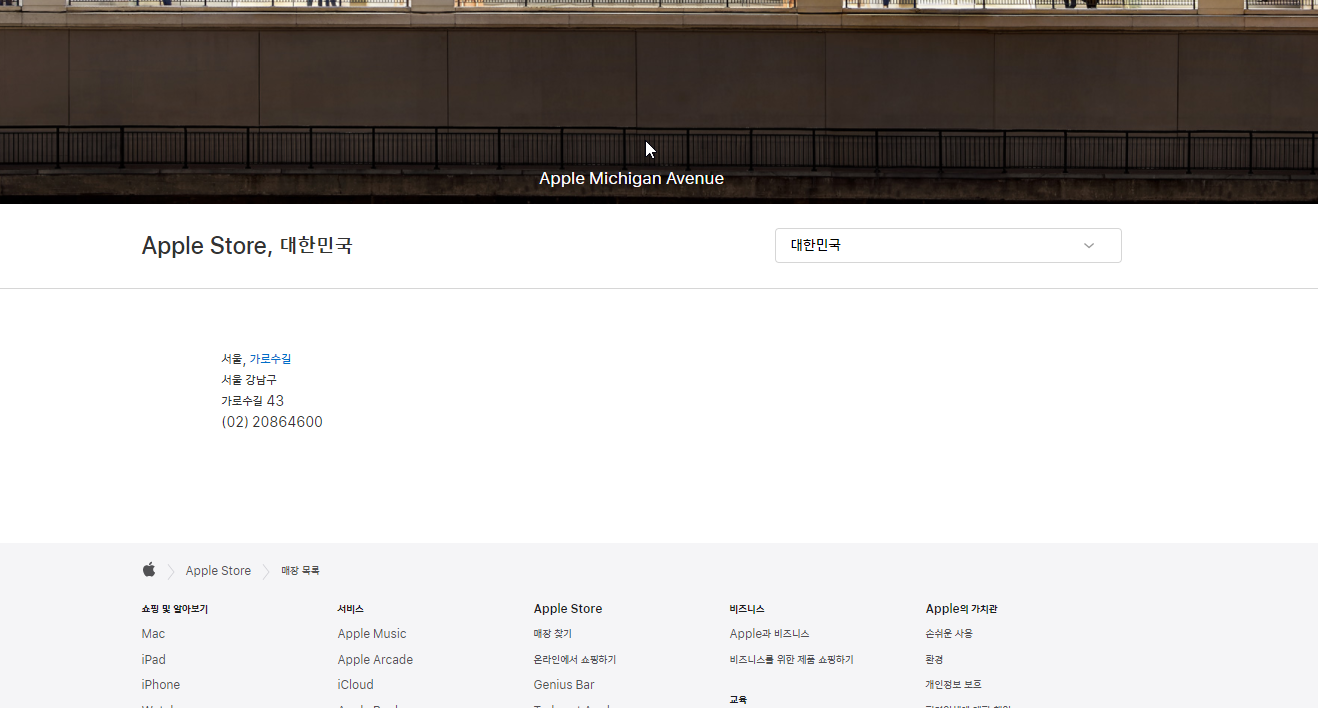Click Apple의 가치관 footer heading
This screenshot has width=1318, height=708.
[961, 609]
